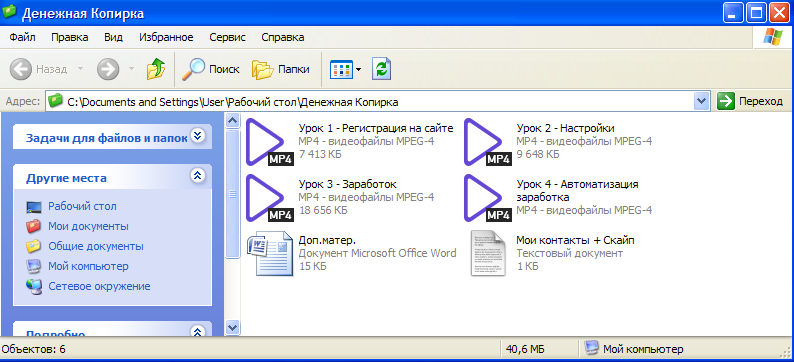The image size is (794, 362).
Task: Click the Мои документы folder icon
Action: (33, 226)
